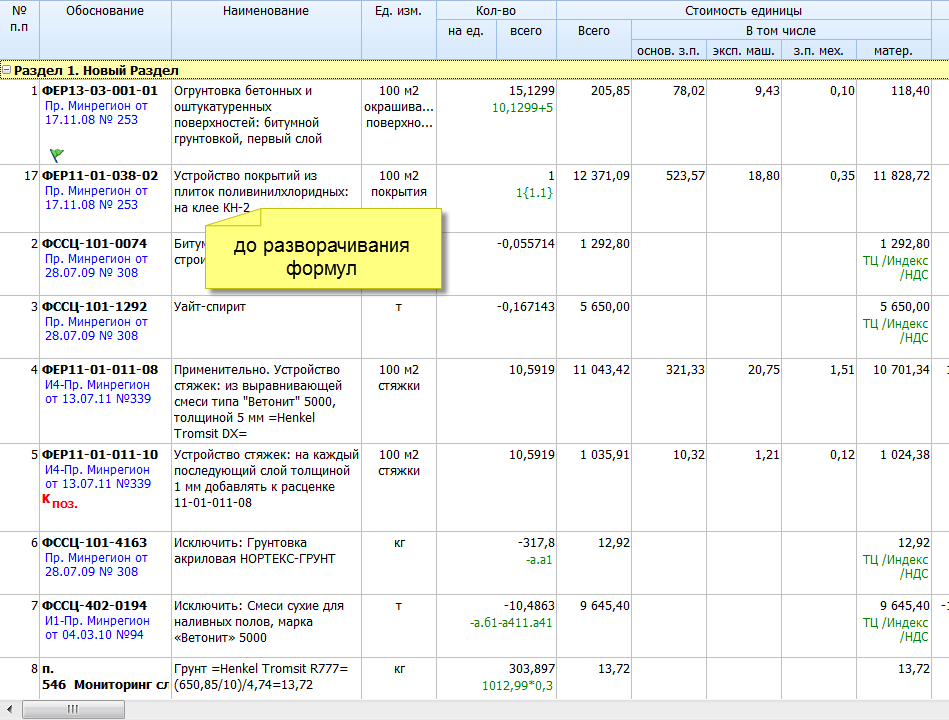Click the 'Всего' cost sub-header
949x720 pixels.
click(x=594, y=40)
